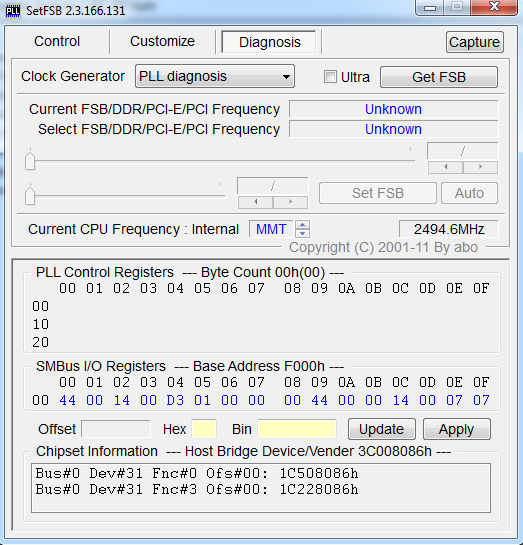This screenshot has height=545, width=523.
Task: Switch to the Control tab
Action: click(x=57, y=41)
